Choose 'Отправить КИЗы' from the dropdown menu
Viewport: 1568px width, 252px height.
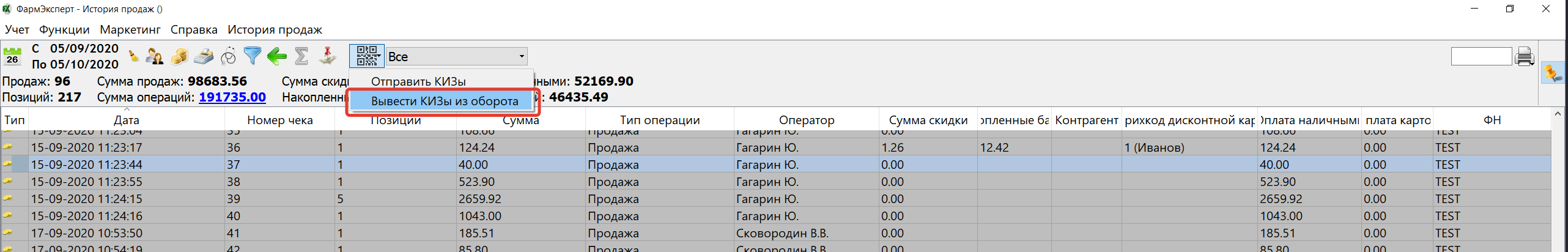tap(418, 81)
